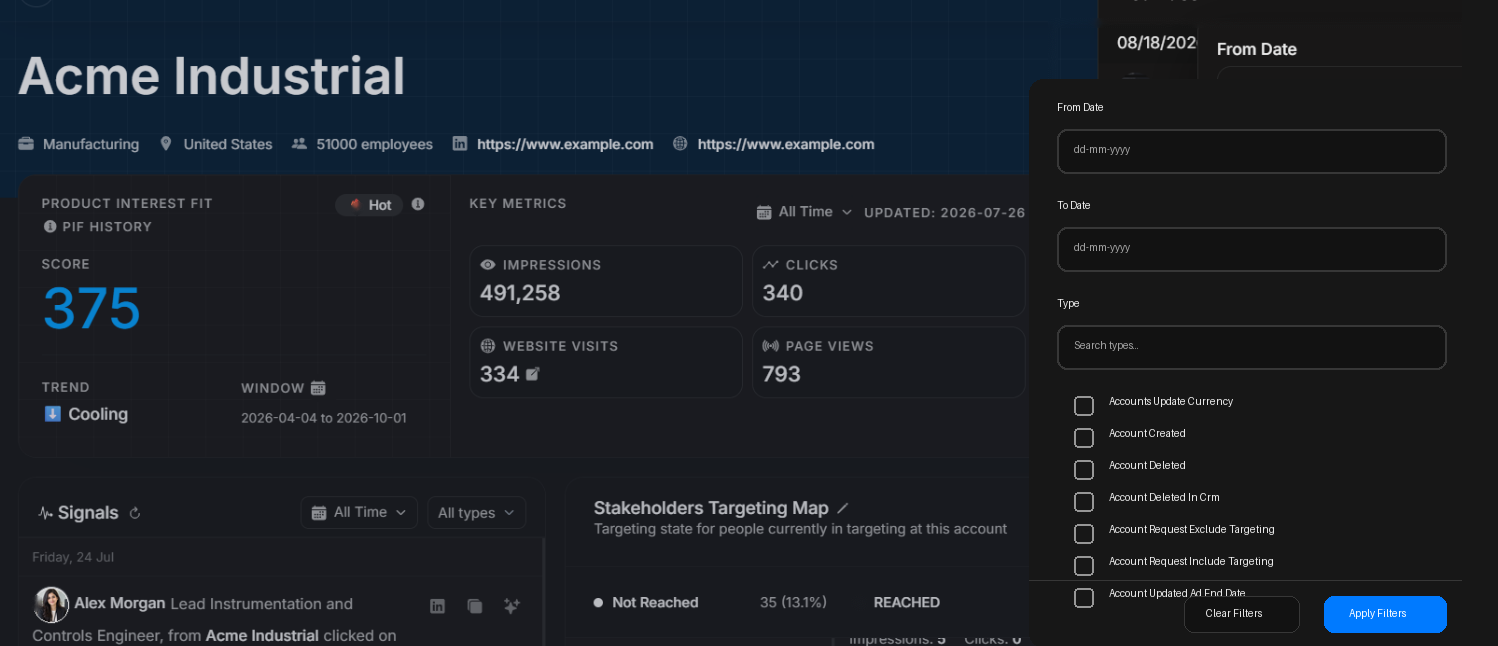Open the Key Metrics All Time dropdown
1498x646 pixels.
coord(805,212)
